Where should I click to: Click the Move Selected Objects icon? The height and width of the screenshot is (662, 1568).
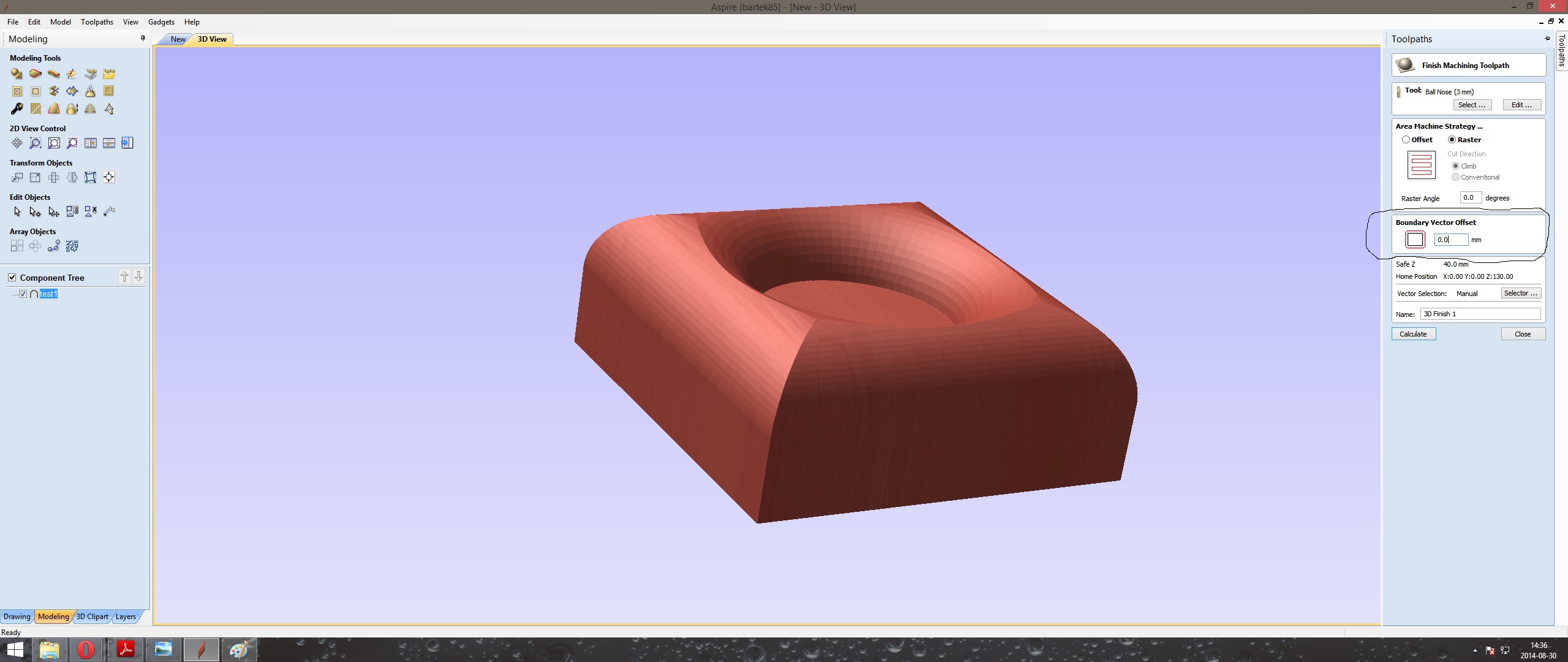17,177
